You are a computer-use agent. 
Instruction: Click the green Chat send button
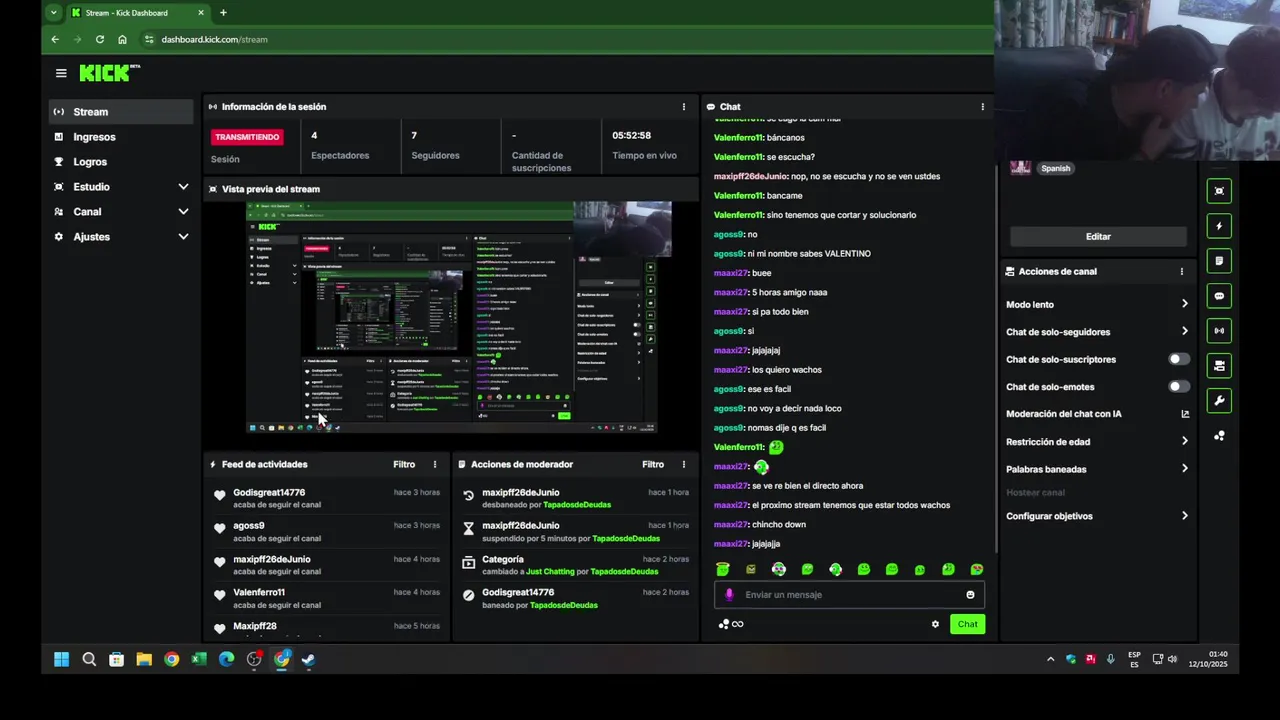point(967,624)
